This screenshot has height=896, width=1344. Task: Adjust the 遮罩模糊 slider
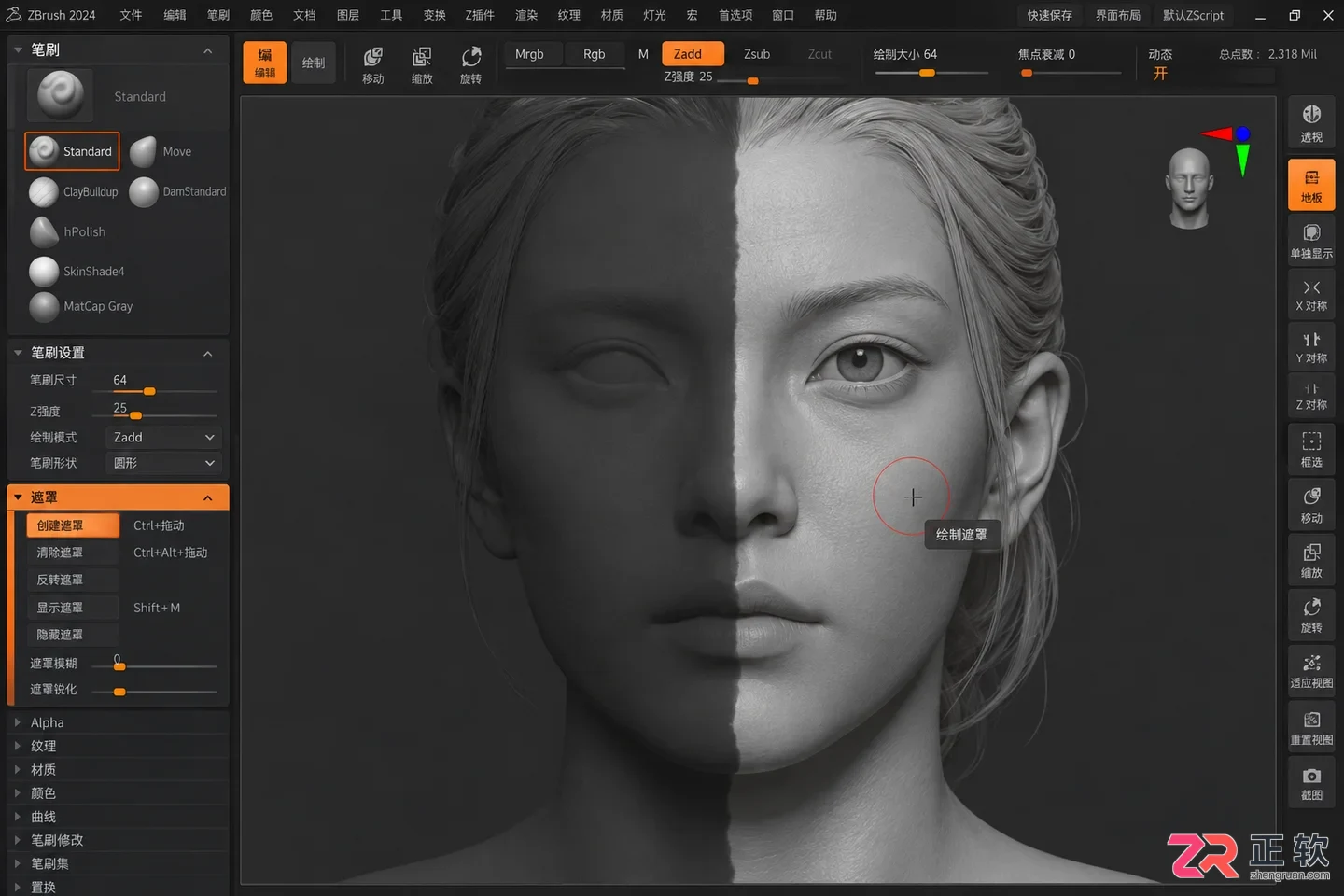point(154,666)
